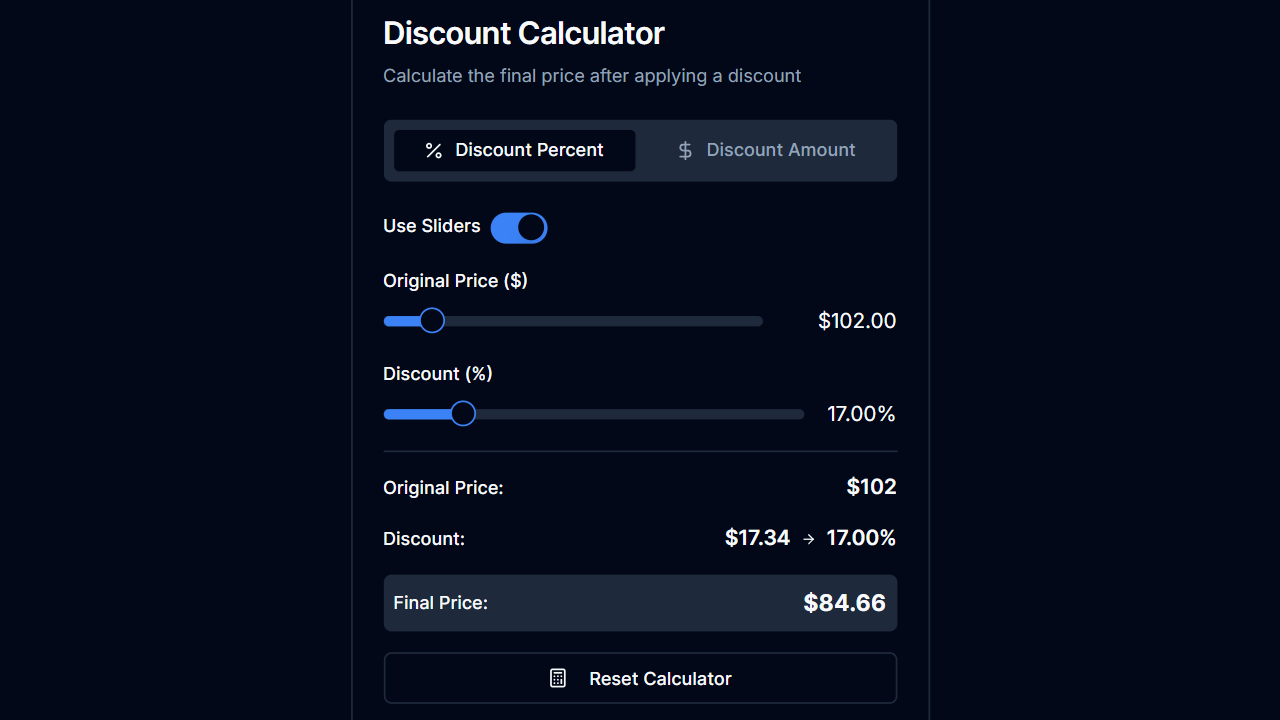The image size is (1280, 720).
Task: Click the dollar sign icon next to Discount Amount
Action: (684, 150)
